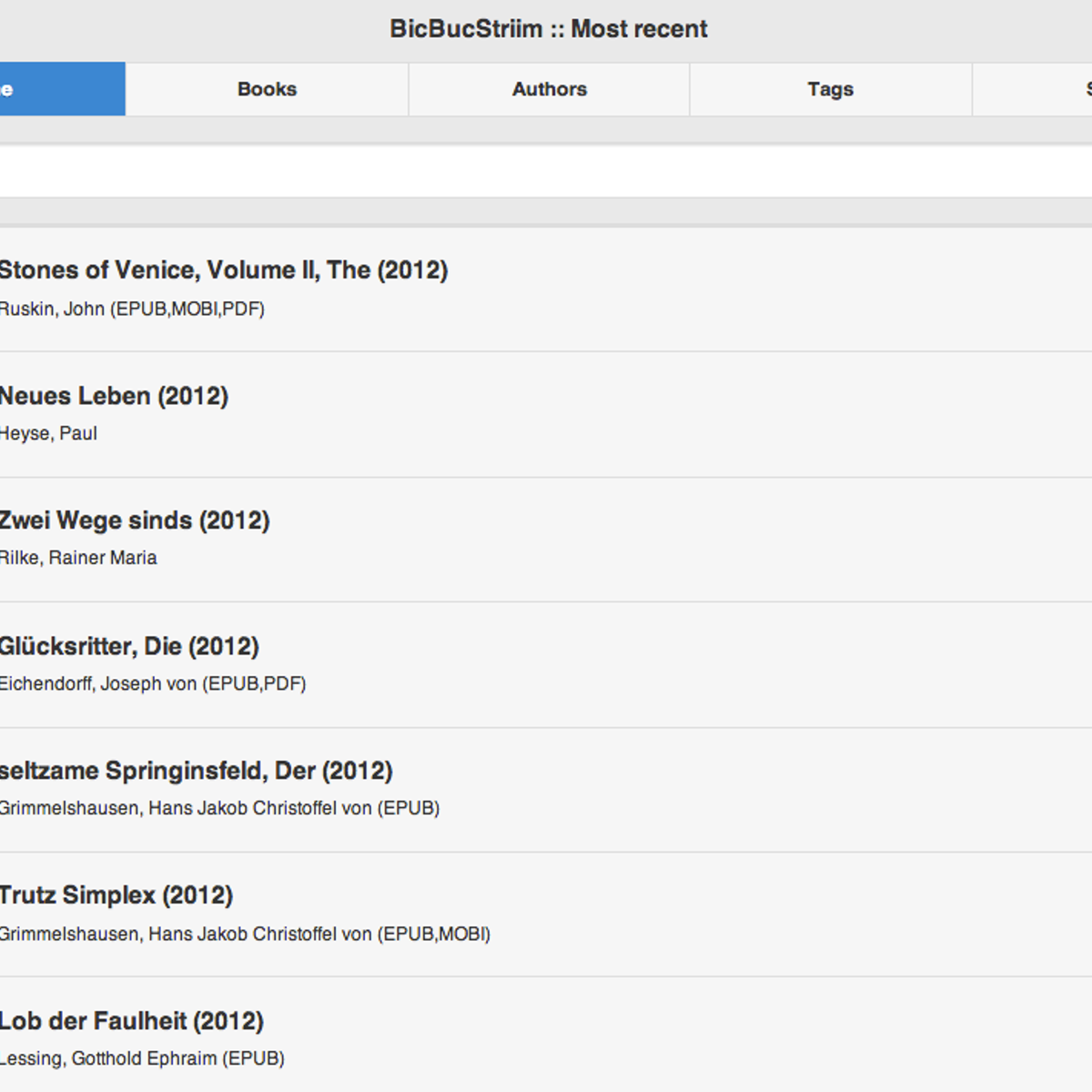Click the BicBucStriim :: Most recent header
Screen dimensions: 1092x1092
click(x=548, y=29)
